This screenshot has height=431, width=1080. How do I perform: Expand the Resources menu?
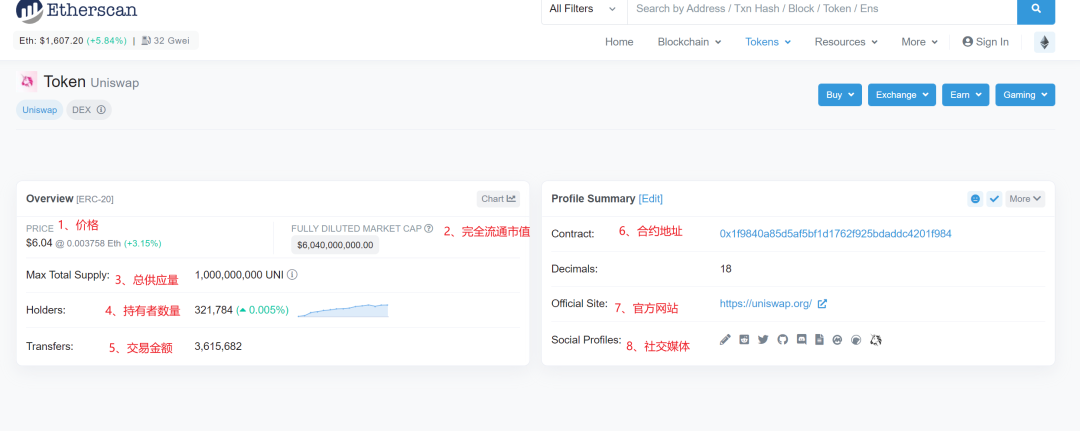tap(846, 42)
